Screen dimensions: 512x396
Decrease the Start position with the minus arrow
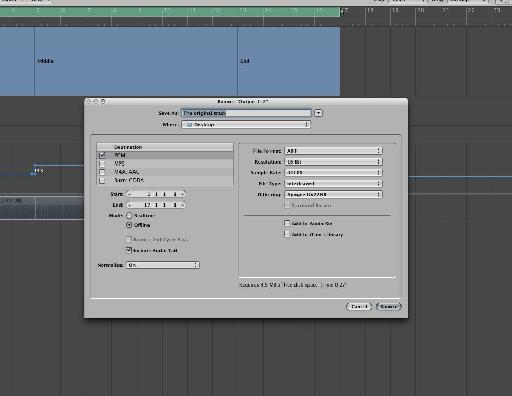[x=130, y=194]
